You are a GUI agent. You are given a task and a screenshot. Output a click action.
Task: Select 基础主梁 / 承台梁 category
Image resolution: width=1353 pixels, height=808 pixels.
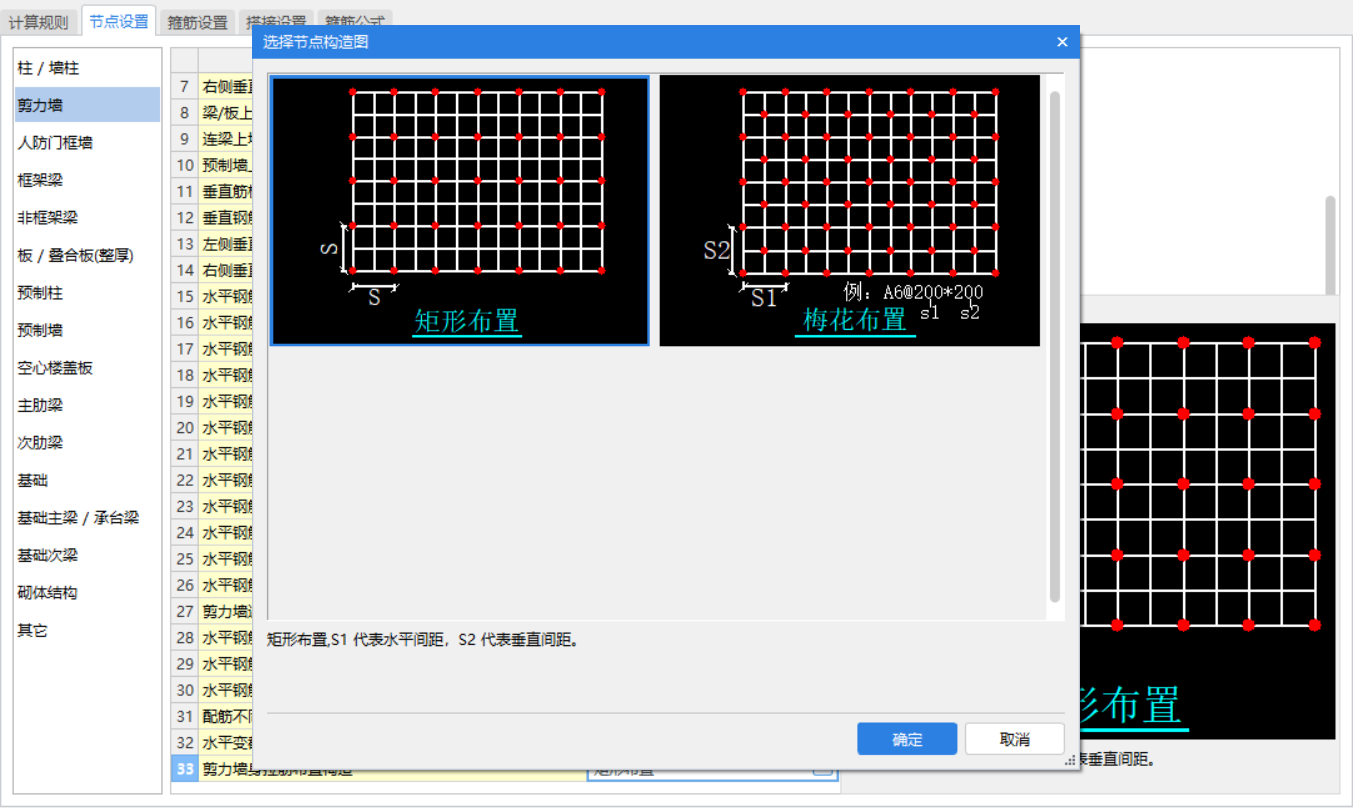pyautogui.click(x=87, y=518)
